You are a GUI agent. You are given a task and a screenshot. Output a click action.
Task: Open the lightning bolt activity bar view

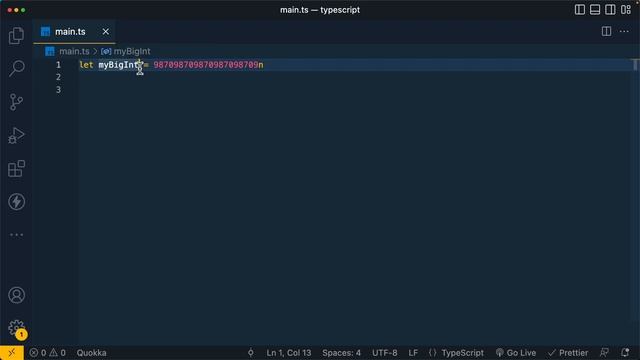[x=16, y=202]
